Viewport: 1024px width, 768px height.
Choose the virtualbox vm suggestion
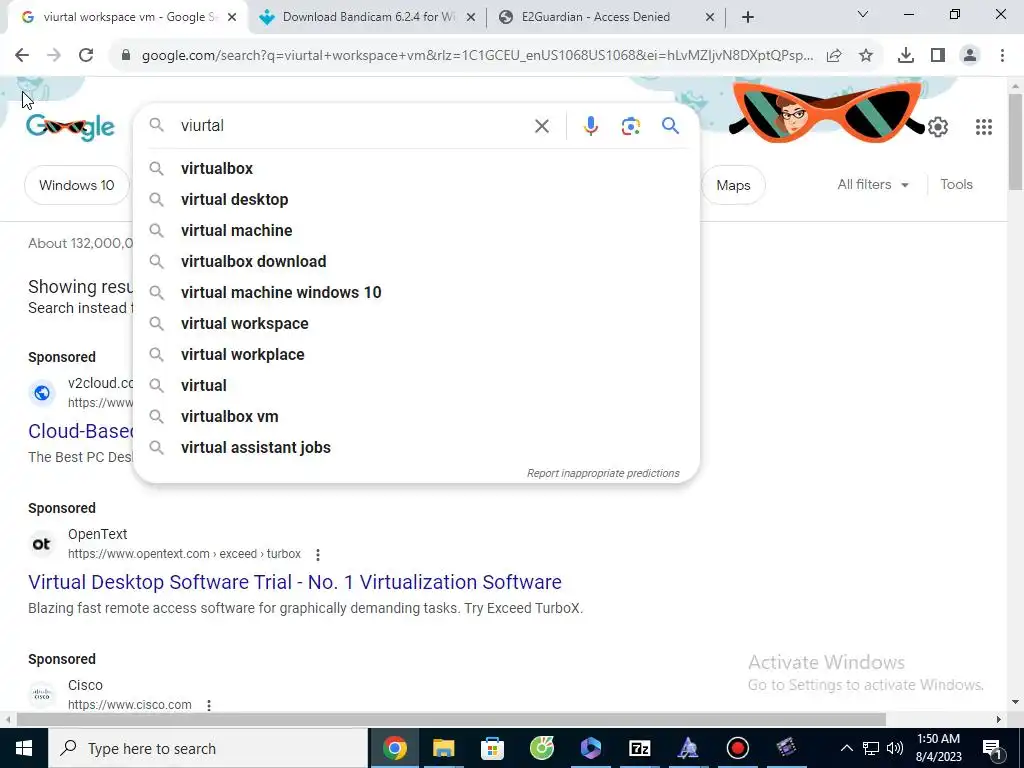pos(416,417)
